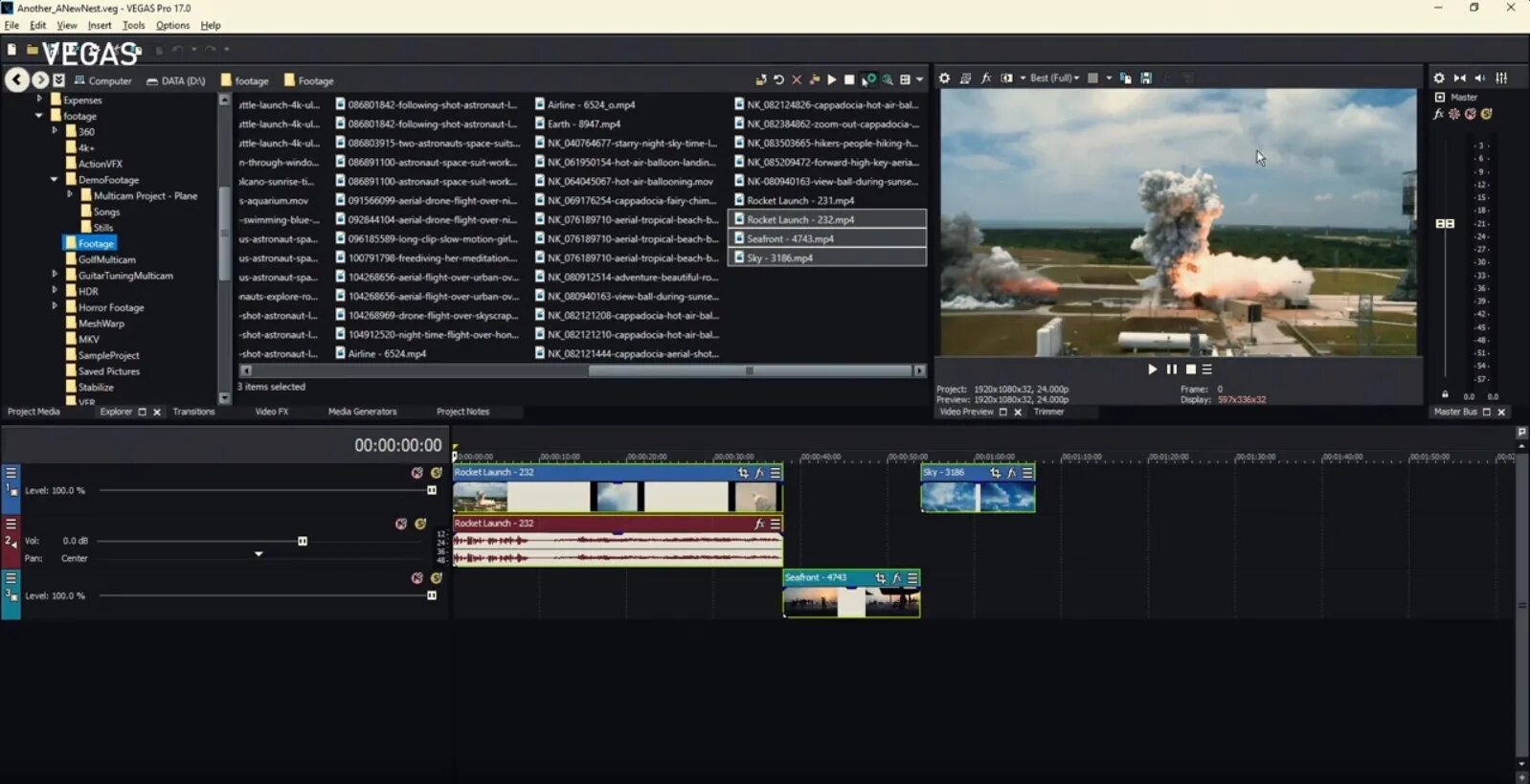Click the 00:00:00:00 timecode display
Image resolution: width=1530 pixels, height=784 pixels.
(x=398, y=445)
